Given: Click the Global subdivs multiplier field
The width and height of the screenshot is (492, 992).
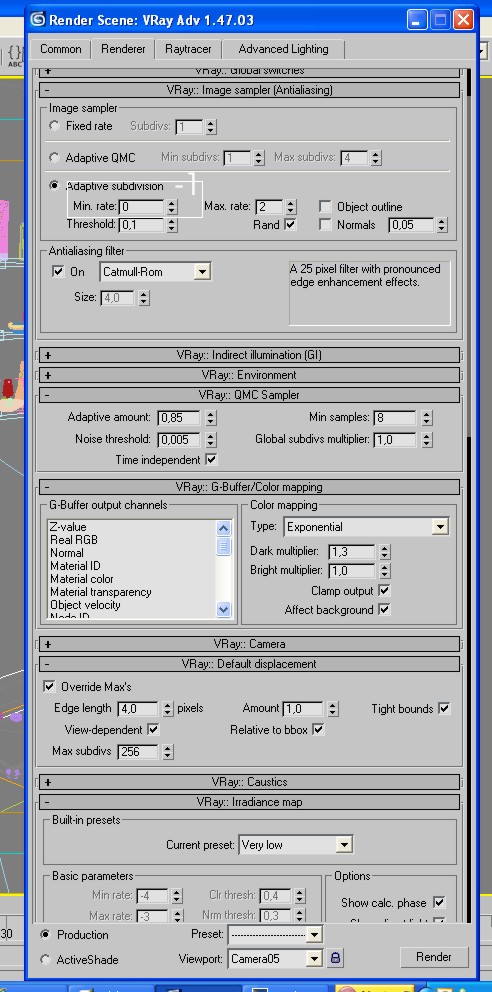Looking at the screenshot, I should (396, 439).
